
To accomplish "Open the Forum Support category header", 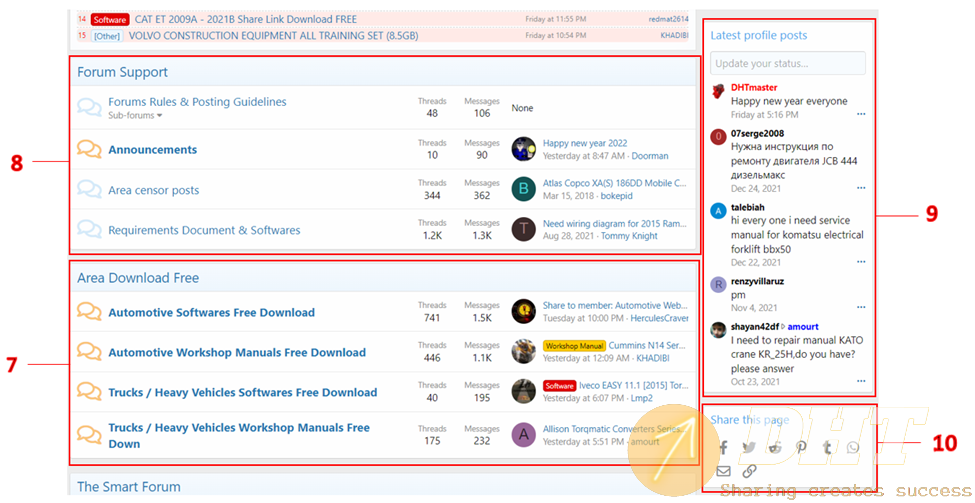I will 122,72.
